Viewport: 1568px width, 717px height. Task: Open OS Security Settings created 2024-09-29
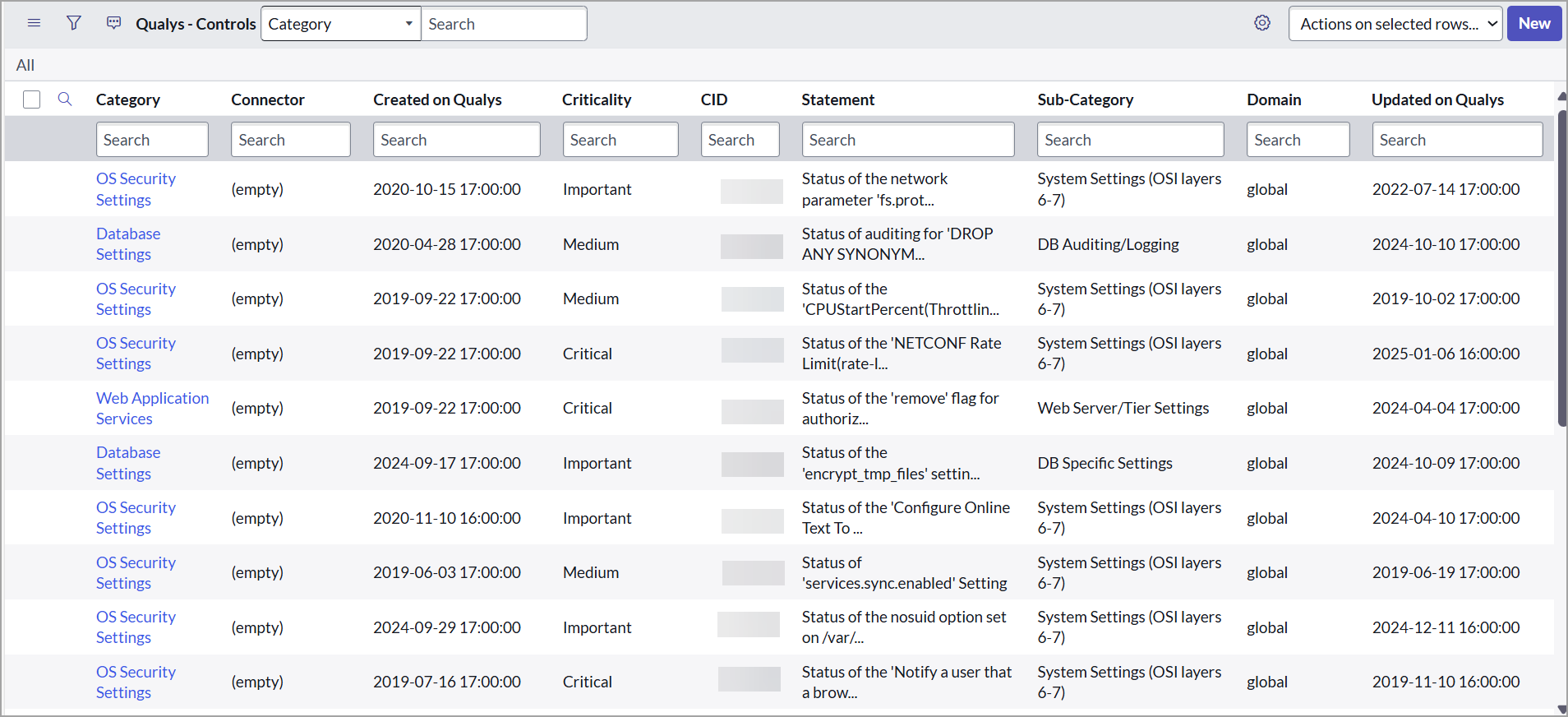(136, 627)
